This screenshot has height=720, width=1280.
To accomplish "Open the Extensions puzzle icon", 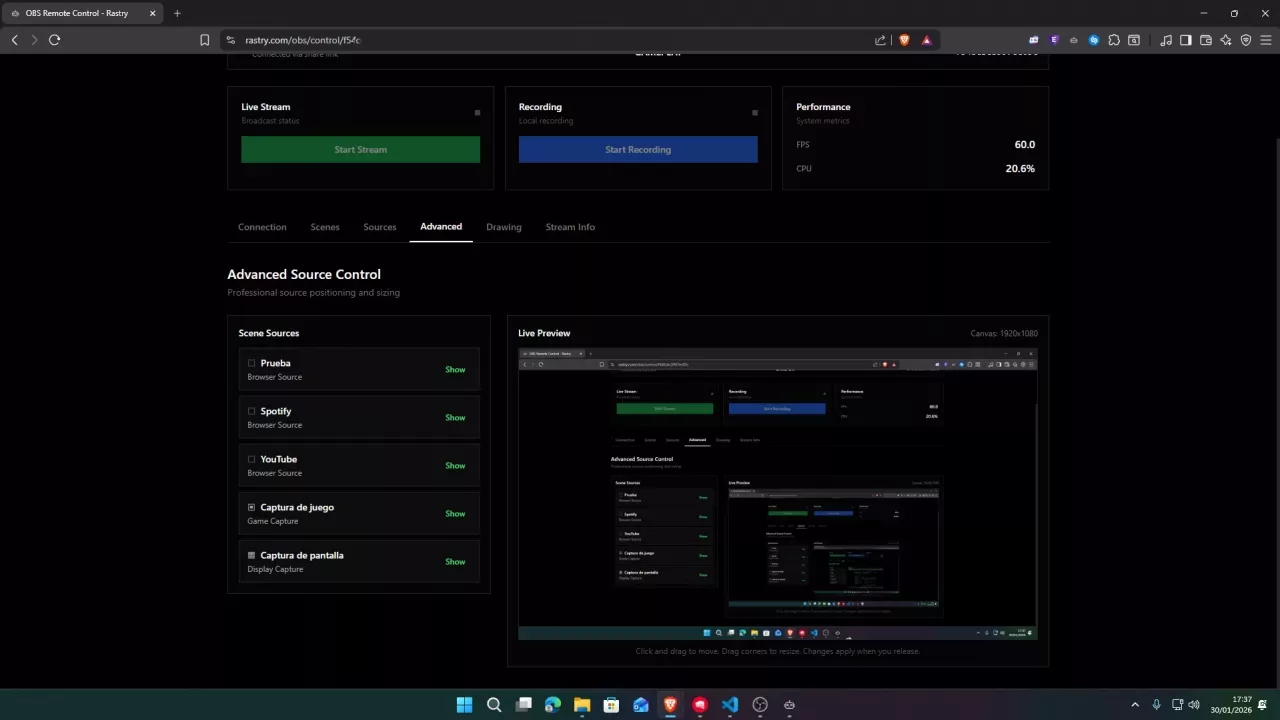I will click(x=1114, y=40).
